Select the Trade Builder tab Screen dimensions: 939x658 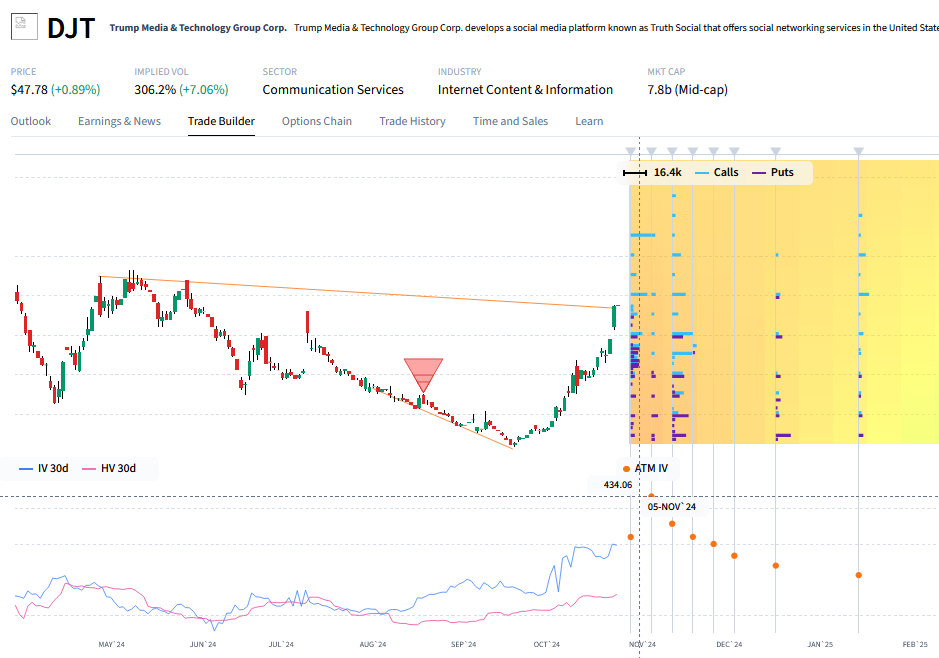tap(221, 121)
